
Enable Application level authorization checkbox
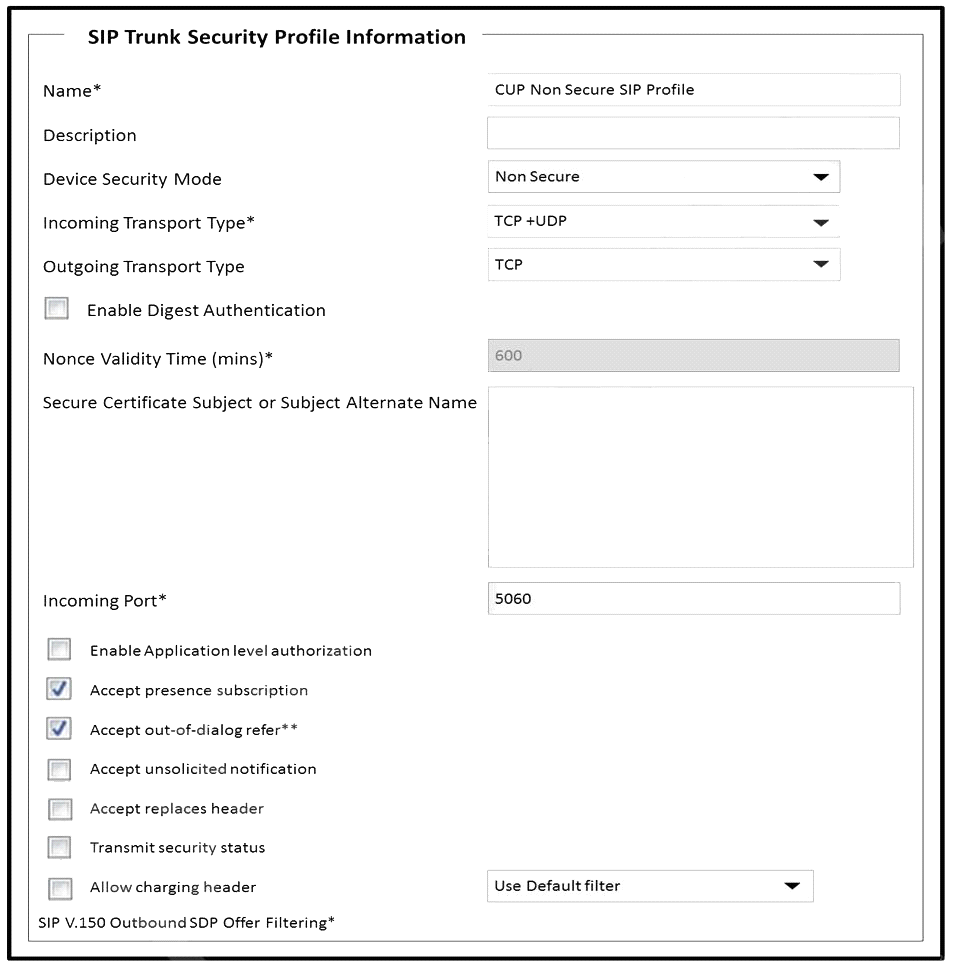click(59, 649)
